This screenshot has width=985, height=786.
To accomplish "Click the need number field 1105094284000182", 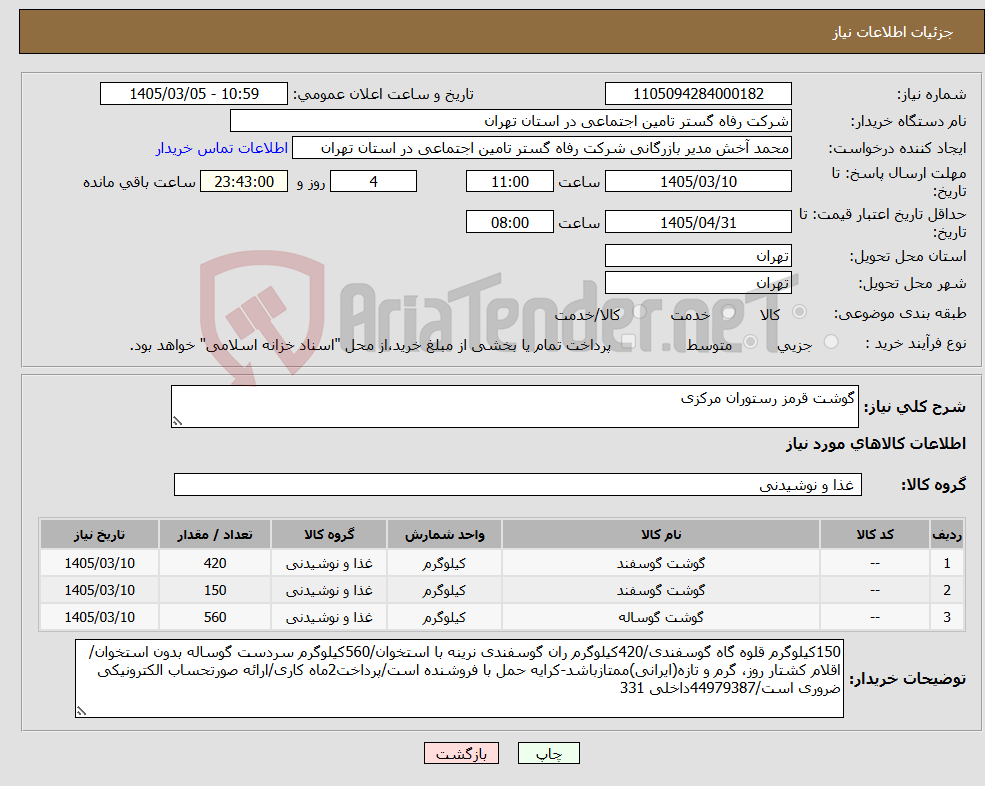I will [698, 94].
